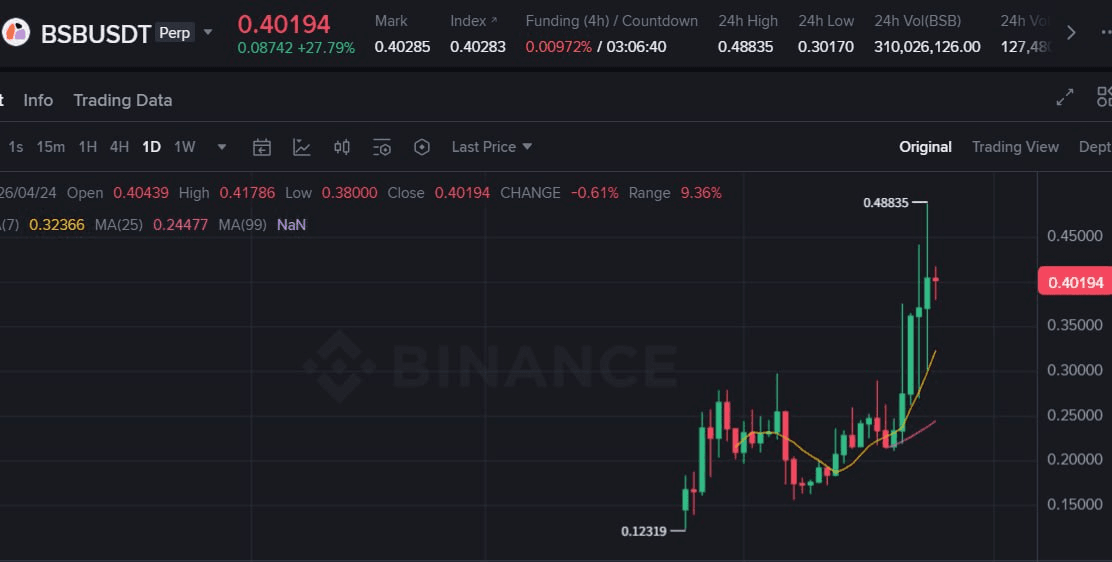Open the Last Price dropdown
This screenshot has width=1112, height=562.
pos(491,147)
